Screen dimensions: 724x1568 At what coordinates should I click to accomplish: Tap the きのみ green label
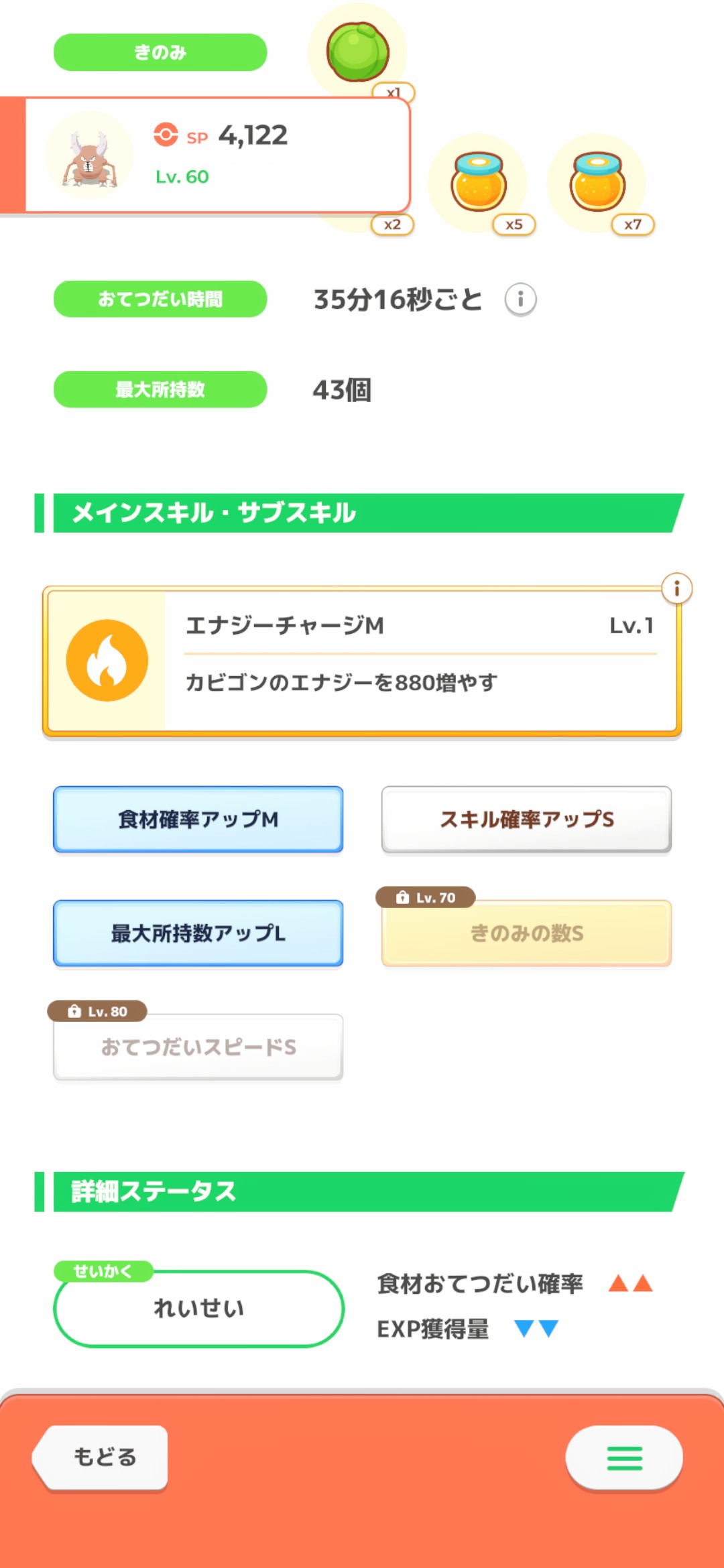pyautogui.click(x=160, y=52)
